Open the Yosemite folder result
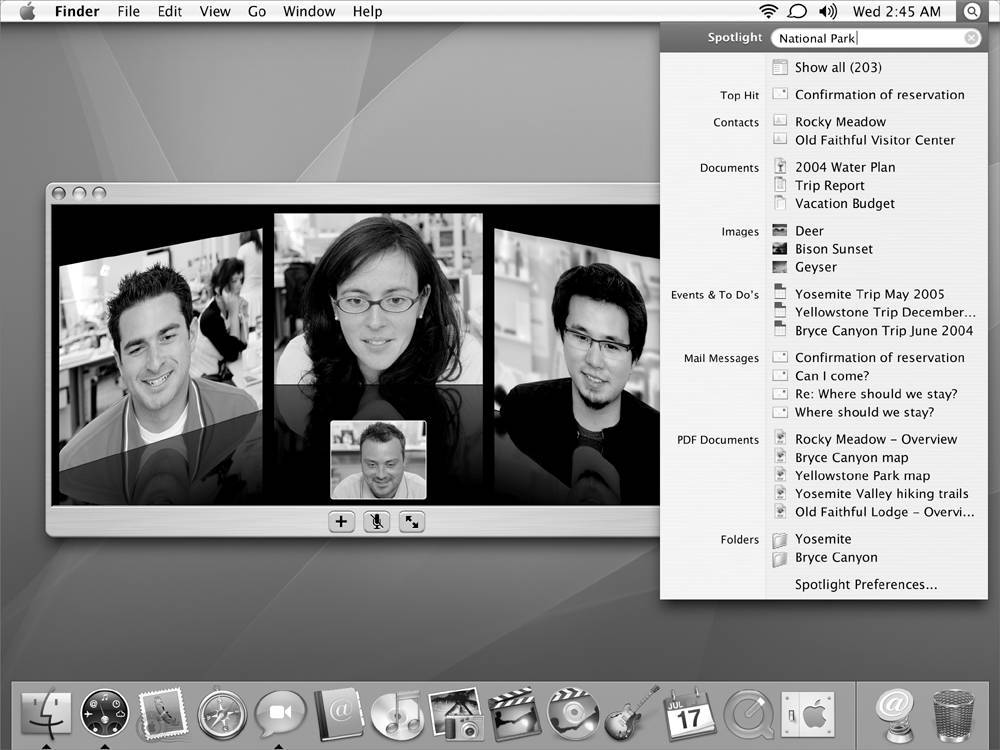1000x750 pixels. tap(822, 540)
